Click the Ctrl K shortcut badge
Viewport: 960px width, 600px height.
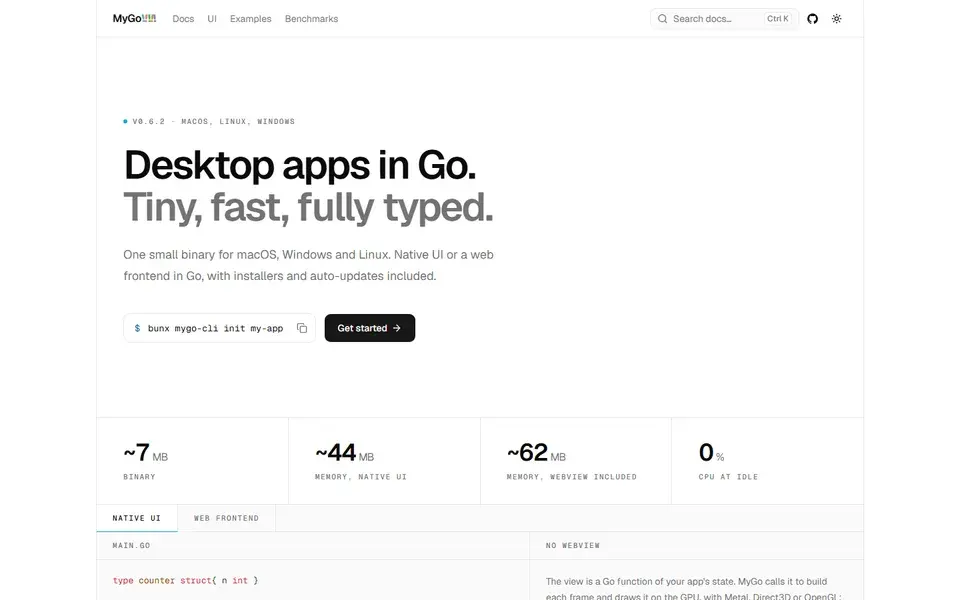tap(778, 19)
